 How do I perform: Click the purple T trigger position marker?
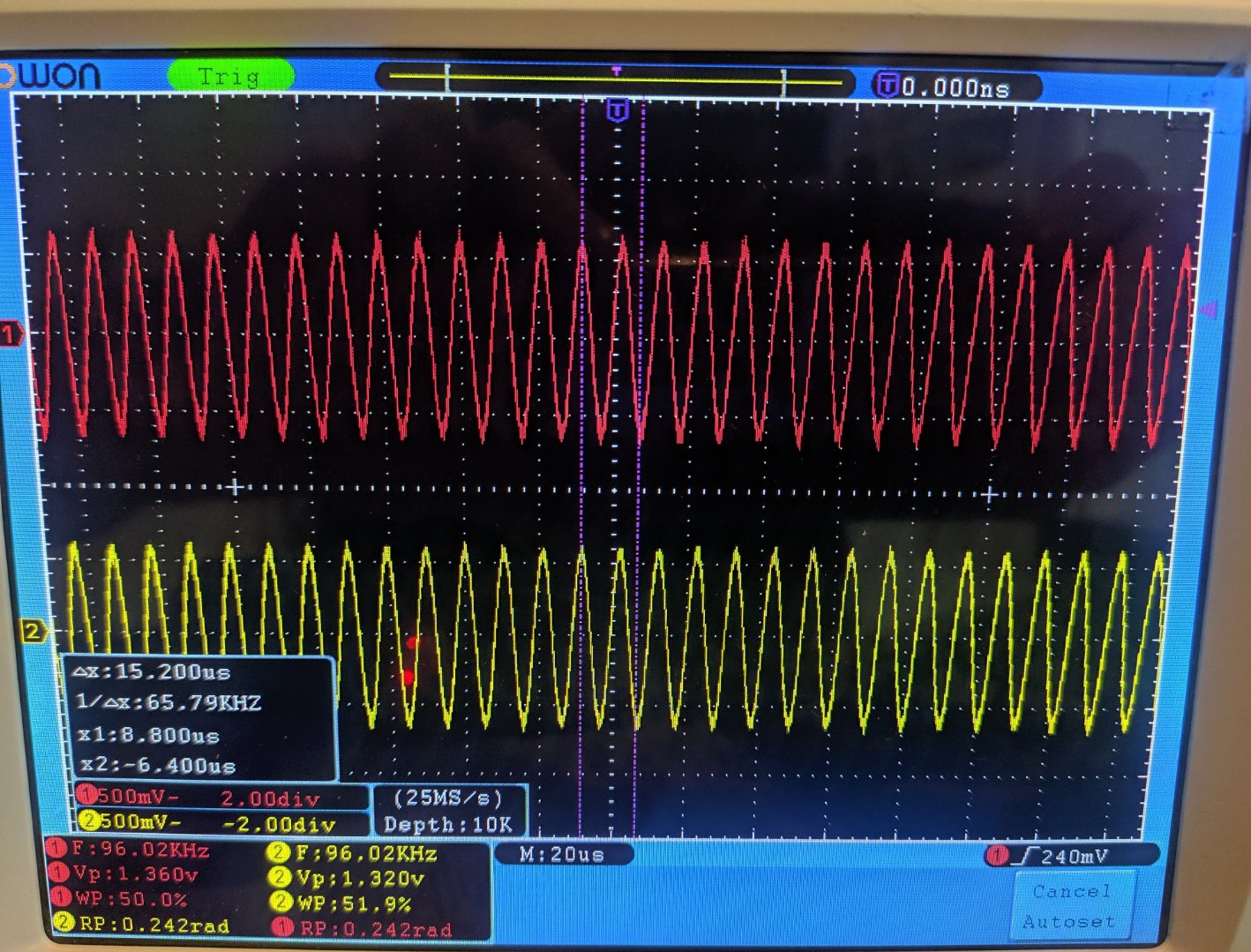pos(618,111)
